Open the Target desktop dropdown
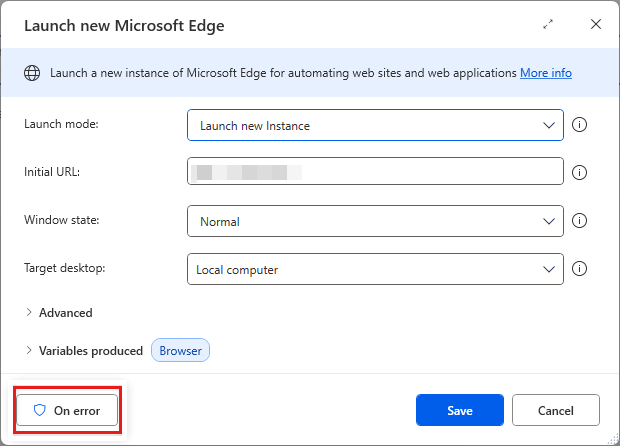 (375, 269)
